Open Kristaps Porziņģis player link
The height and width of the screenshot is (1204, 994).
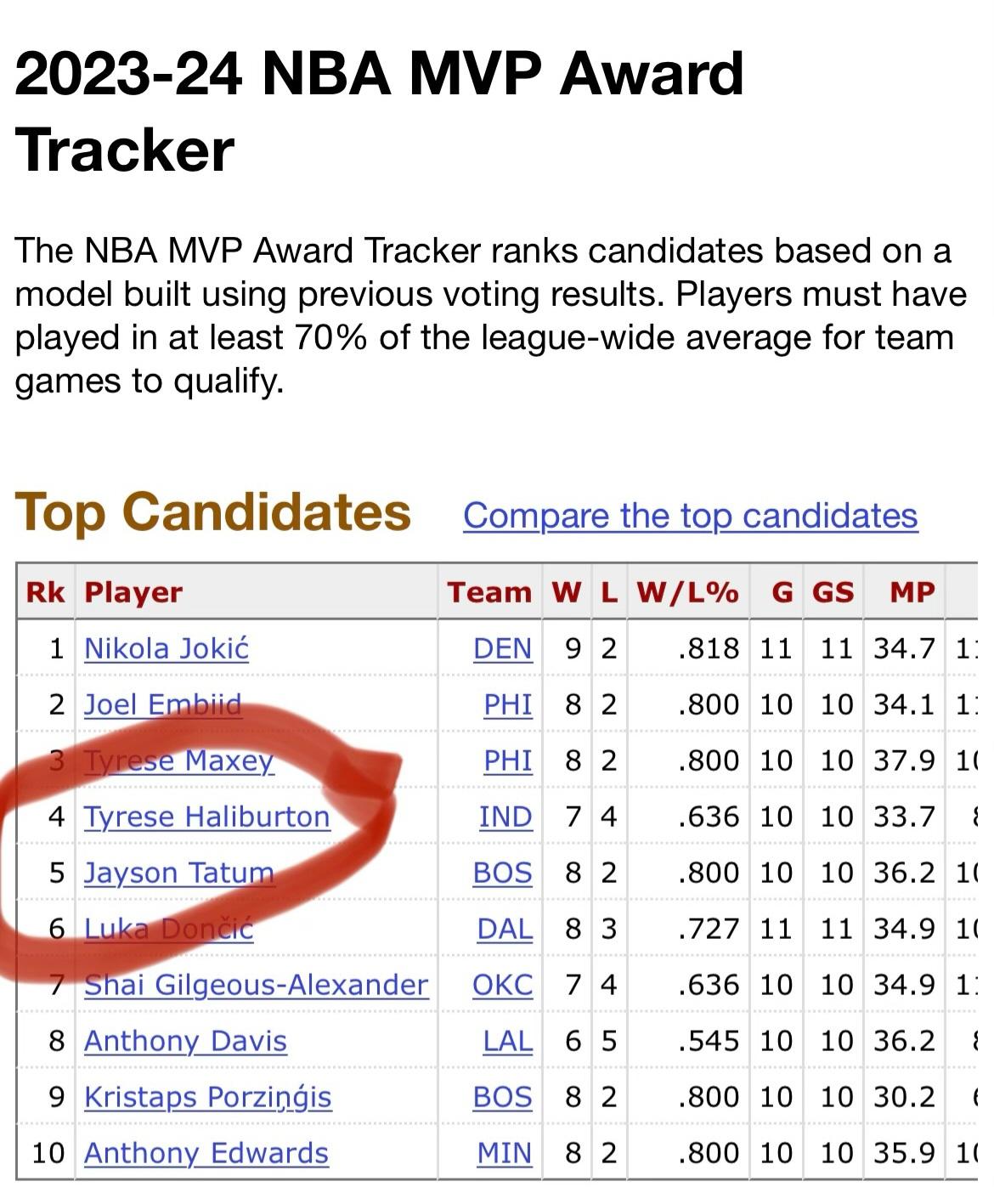point(207,1097)
